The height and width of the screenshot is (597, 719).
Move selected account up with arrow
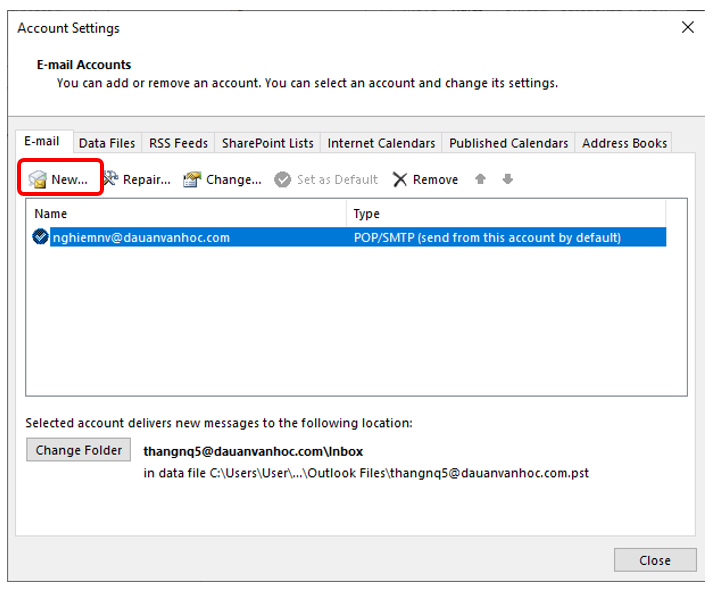[481, 180]
